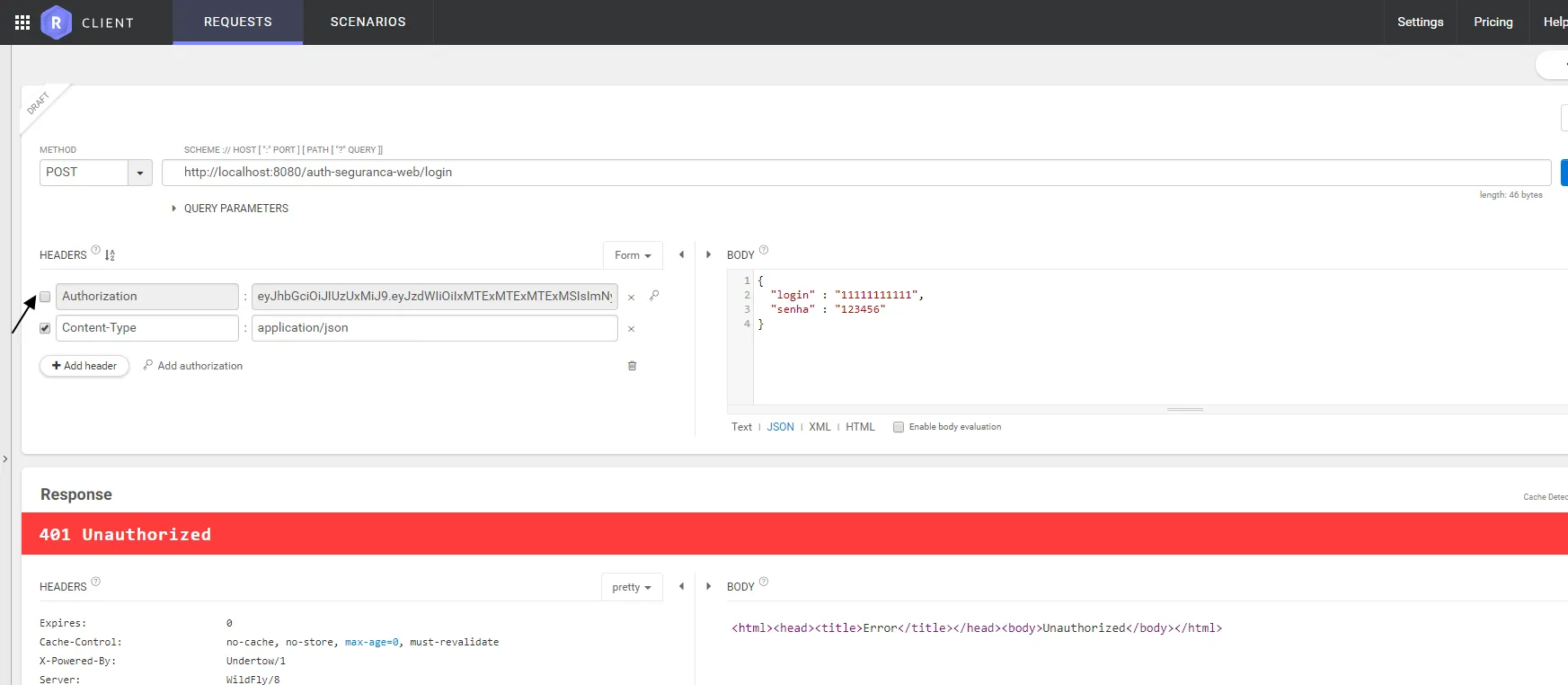The height and width of the screenshot is (685, 1568).
Task: Open the Form view dropdown in headers
Action: pyautogui.click(x=633, y=255)
